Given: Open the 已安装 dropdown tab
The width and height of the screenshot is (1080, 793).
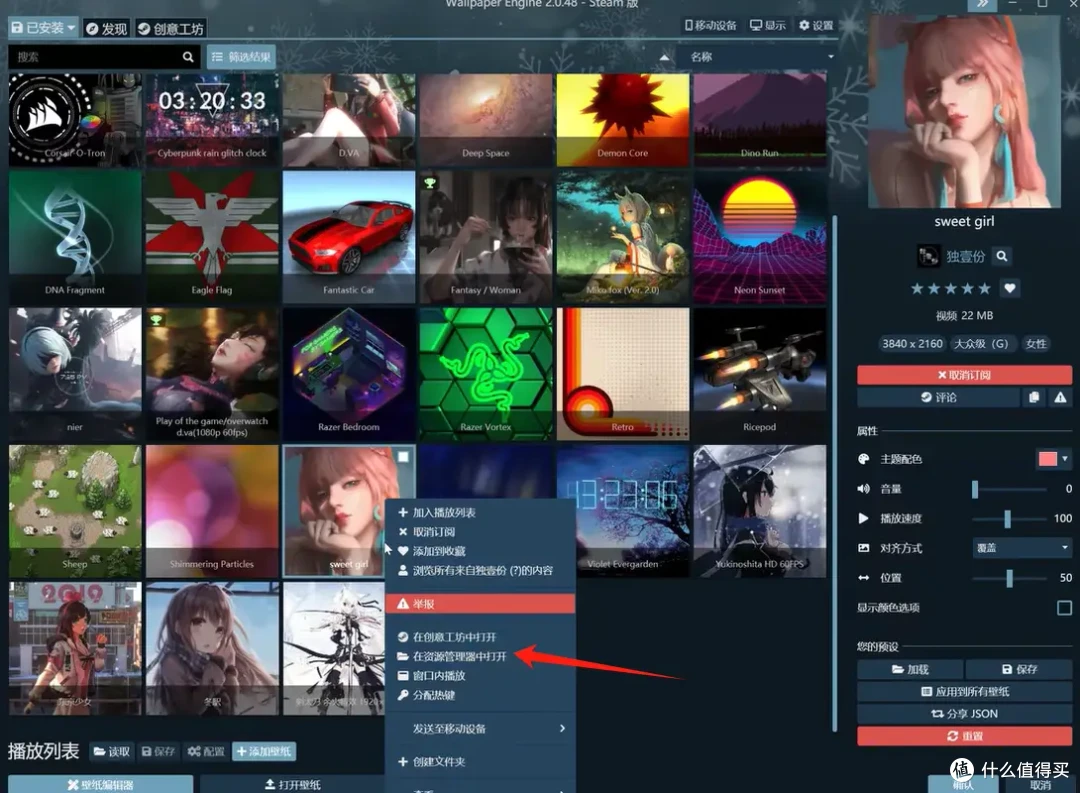Looking at the screenshot, I should tap(43, 28).
